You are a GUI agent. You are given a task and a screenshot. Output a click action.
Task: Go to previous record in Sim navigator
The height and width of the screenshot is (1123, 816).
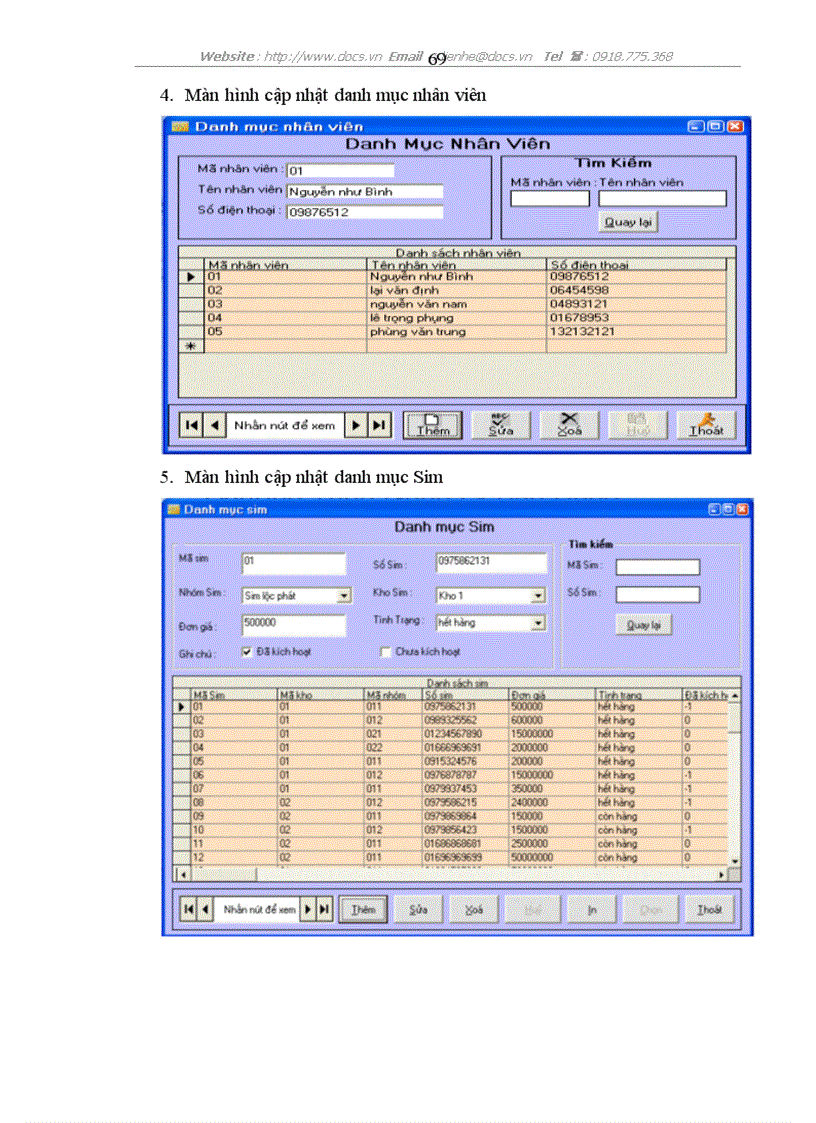tap(204, 909)
